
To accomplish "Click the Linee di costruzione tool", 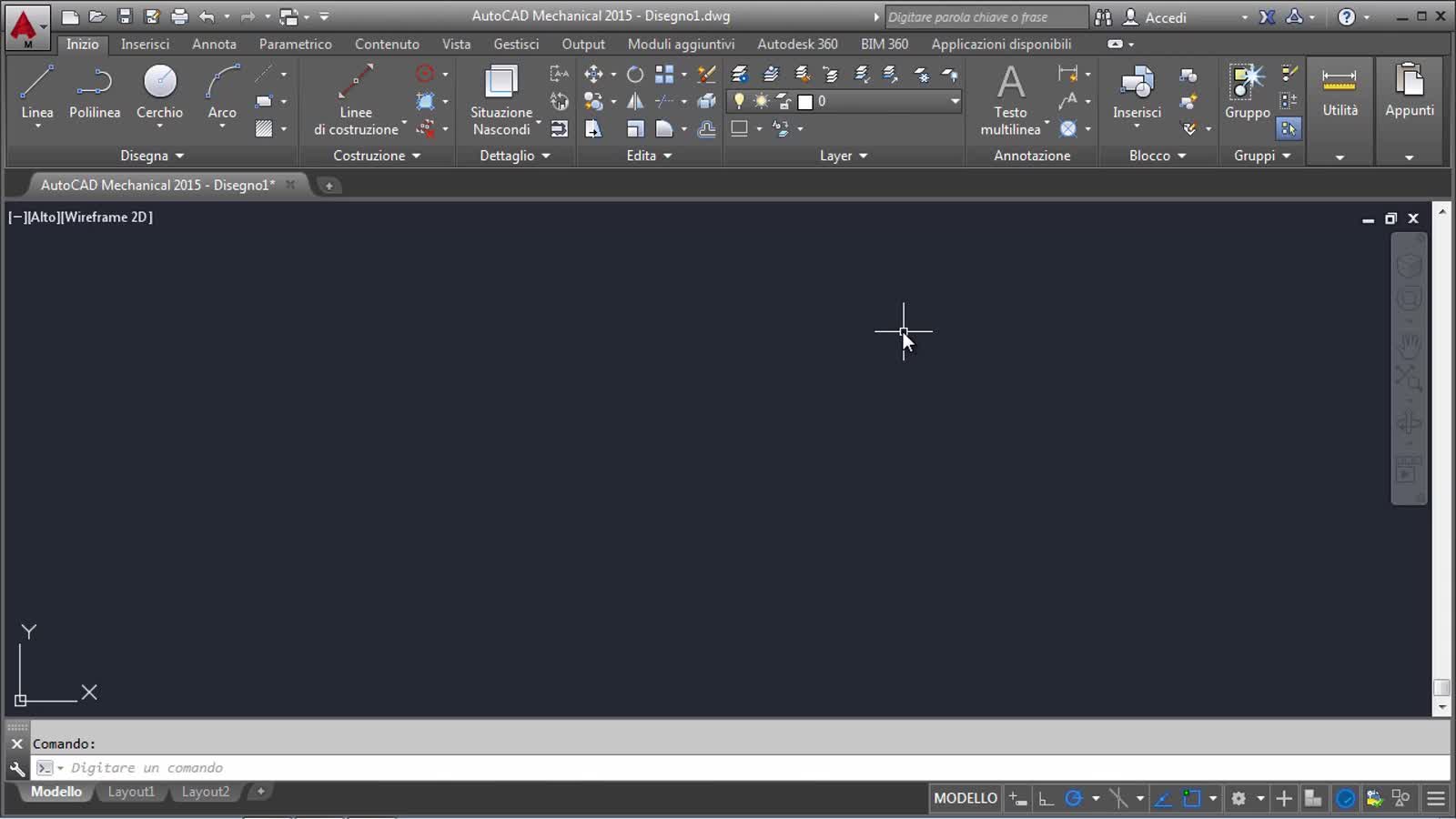I will coord(356,98).
